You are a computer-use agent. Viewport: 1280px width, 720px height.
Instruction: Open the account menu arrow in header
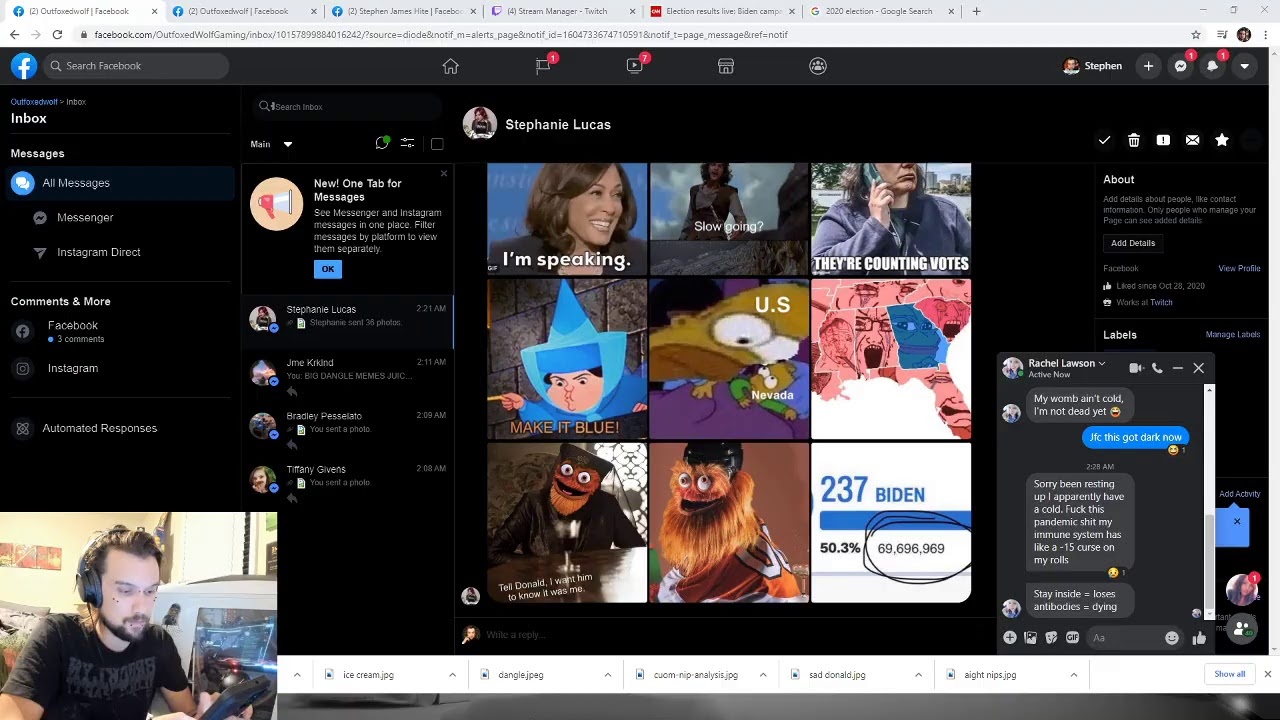1244,66
